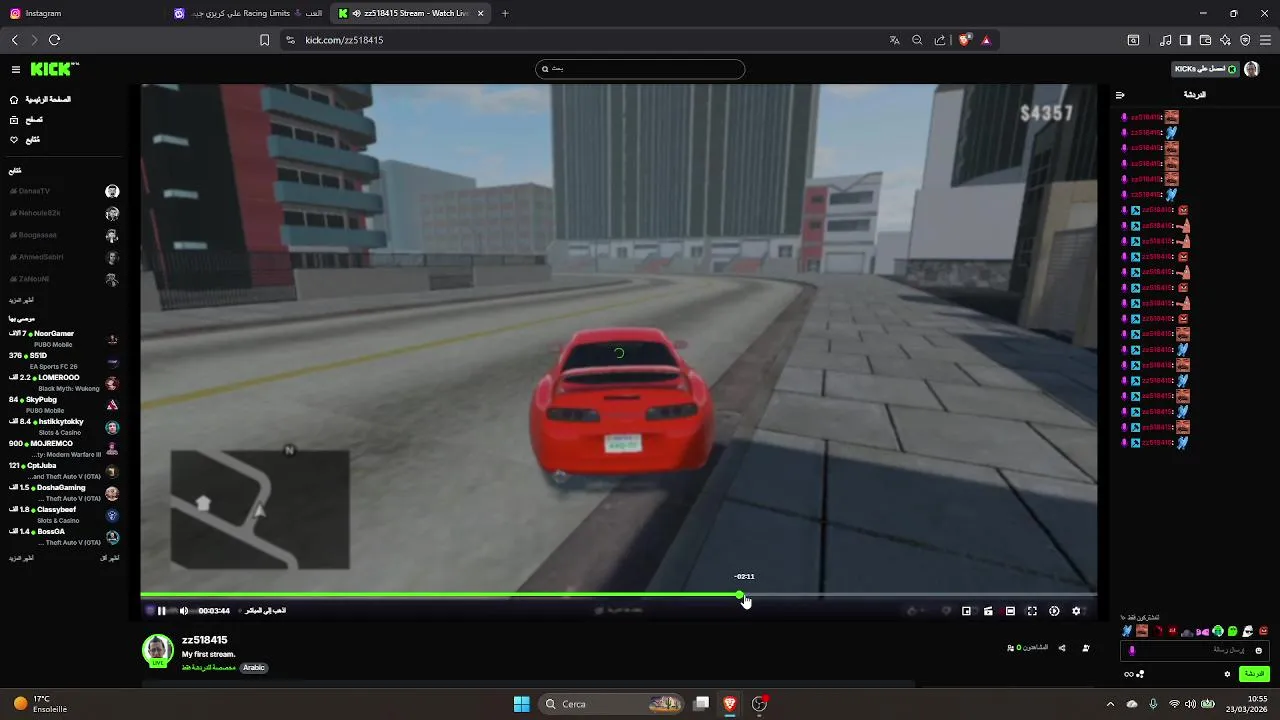Click the chat message input field
Image resolution: width=1280 pixels, height=720 pixels.
pos(1195,650)
